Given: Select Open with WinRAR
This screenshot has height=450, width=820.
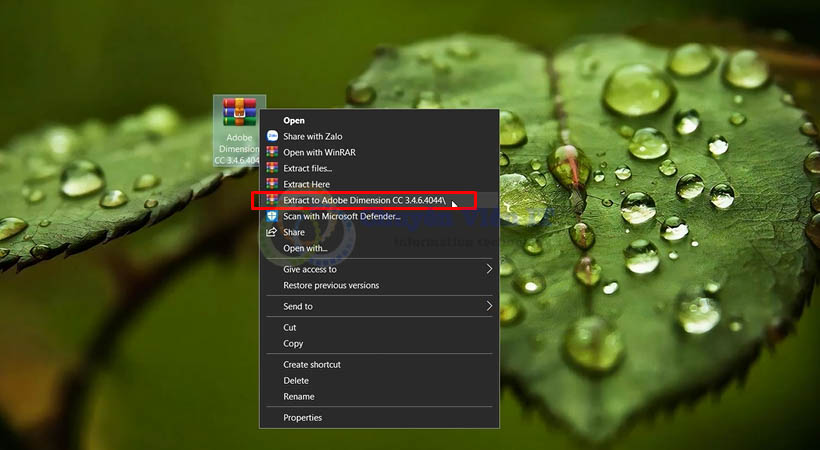Looking at the screenshot, I should [320, 152].
